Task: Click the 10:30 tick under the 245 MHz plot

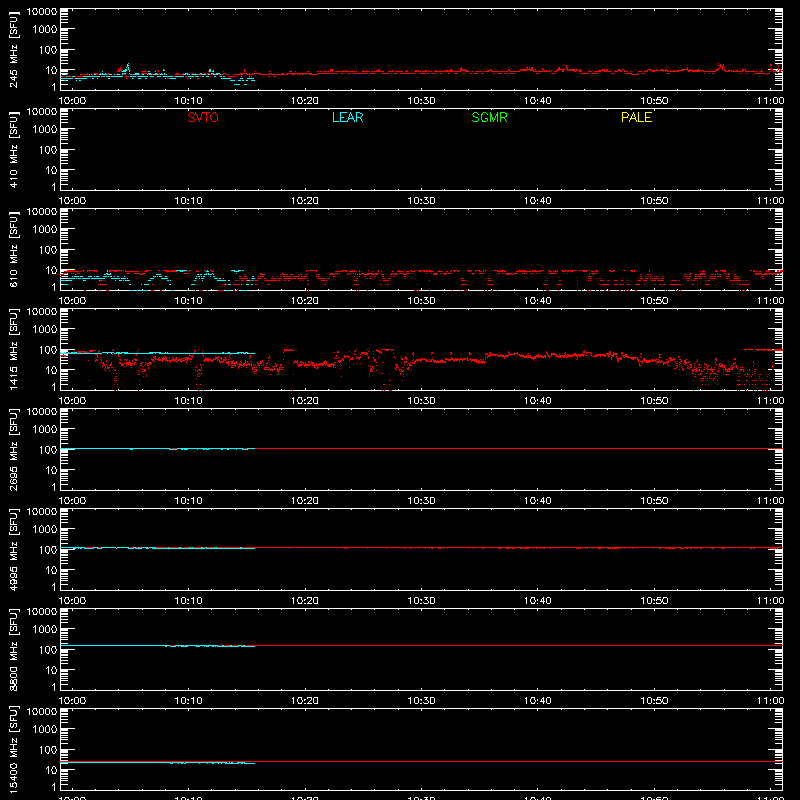Action: (421, 101)
